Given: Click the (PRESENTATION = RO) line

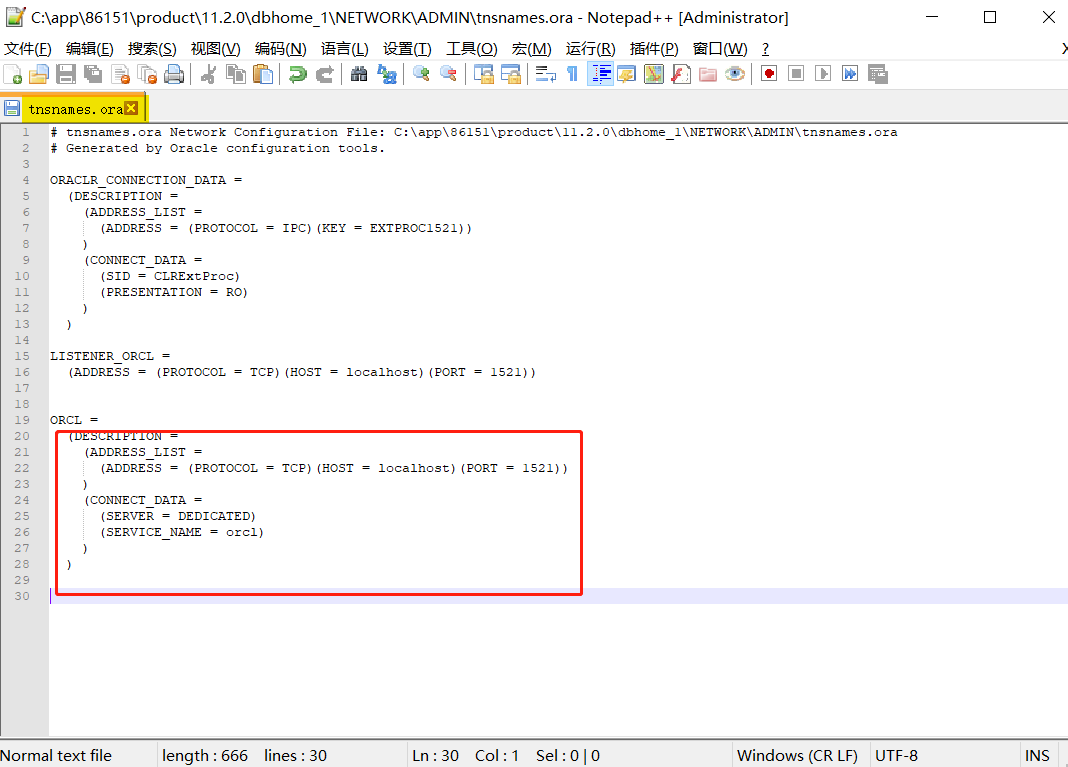Looking at the screenshot, I should click(x=174, y=292).
